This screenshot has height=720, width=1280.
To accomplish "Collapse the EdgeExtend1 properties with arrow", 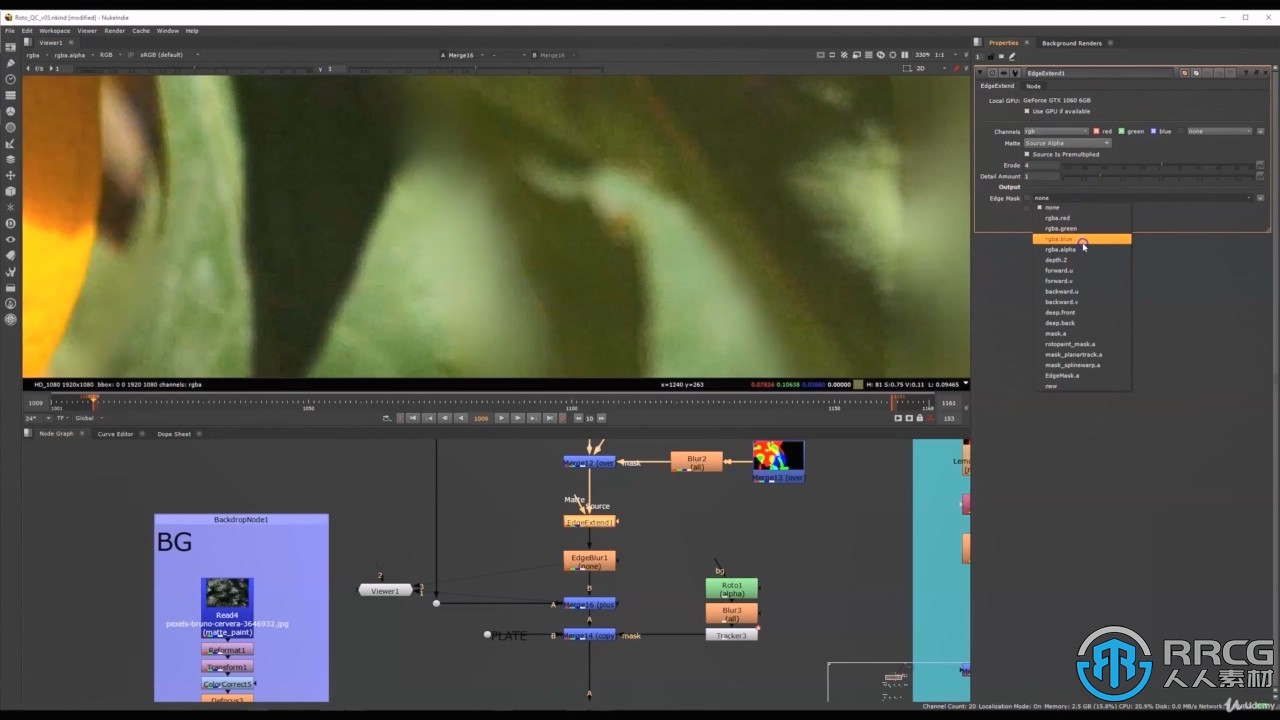I will click(981, 73).
